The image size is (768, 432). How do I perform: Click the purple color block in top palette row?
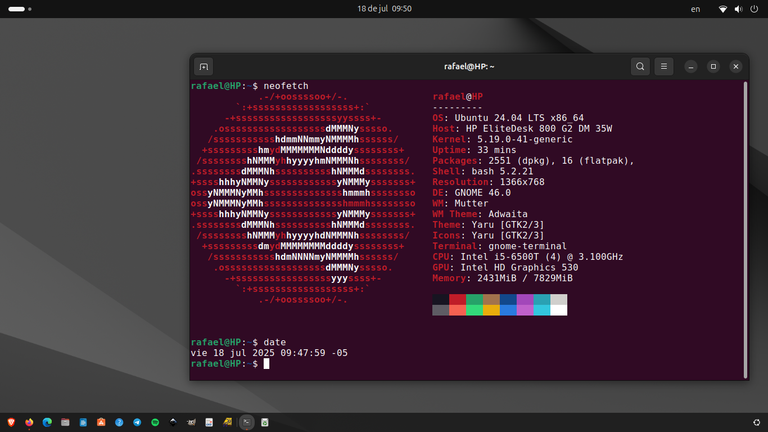point(525,299)
